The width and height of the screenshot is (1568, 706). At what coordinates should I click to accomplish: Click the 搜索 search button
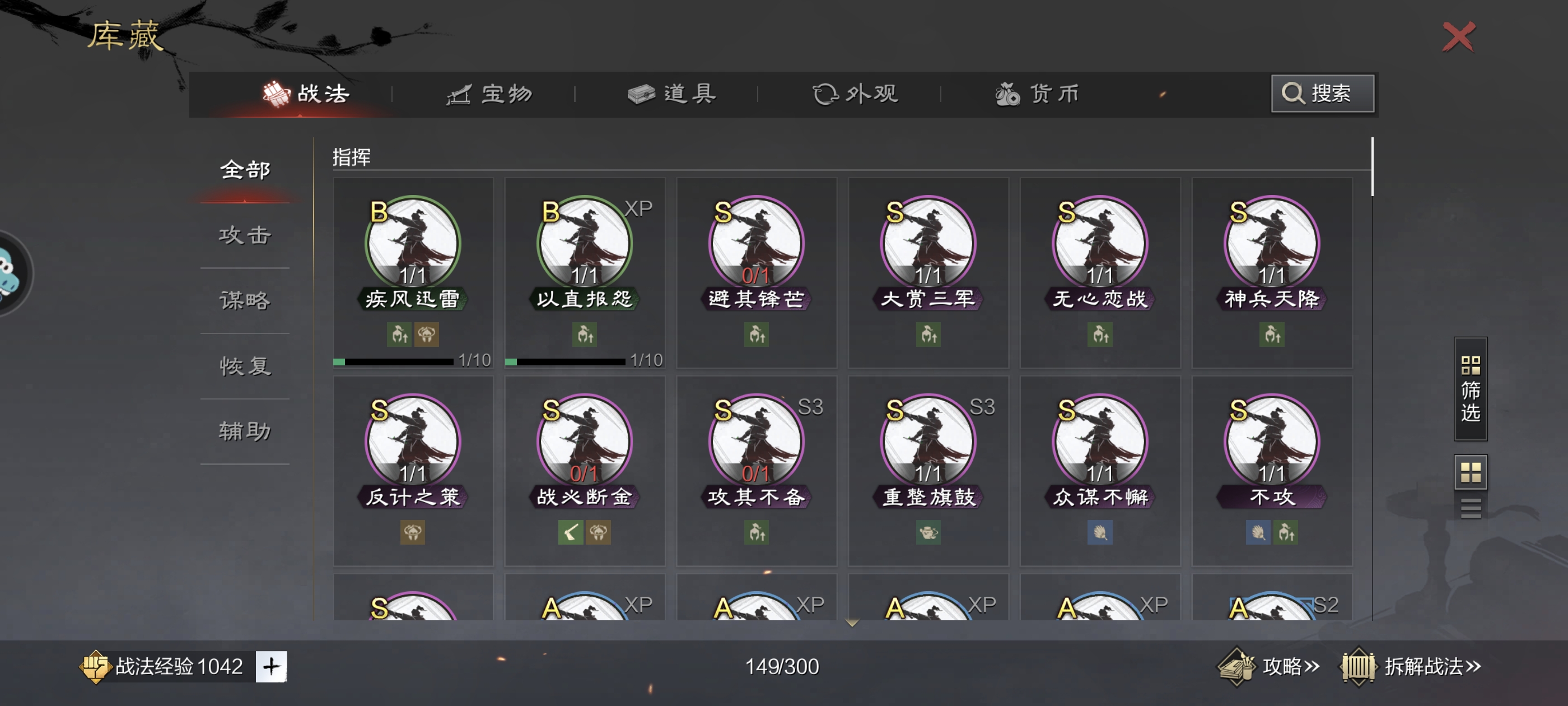(x=1322, y=93)
